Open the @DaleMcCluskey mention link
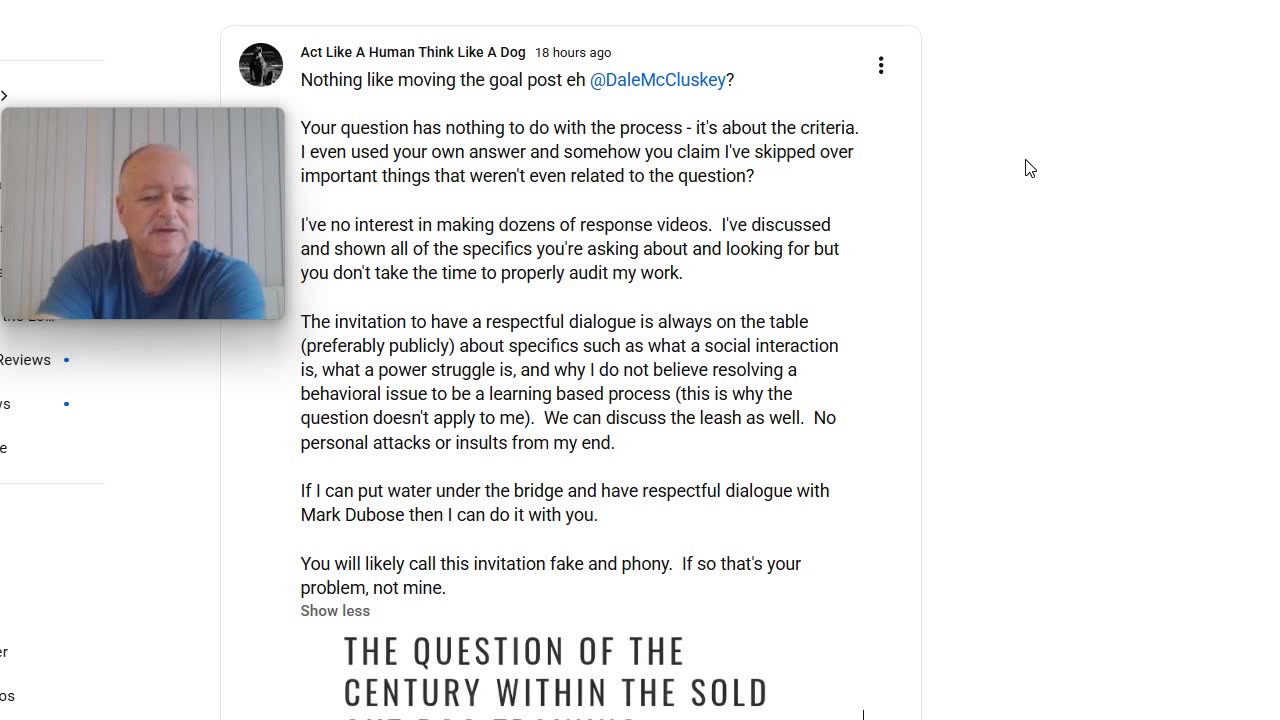Image resolution: width=1280 pixels, height=720 pixels. coord(657,80)
